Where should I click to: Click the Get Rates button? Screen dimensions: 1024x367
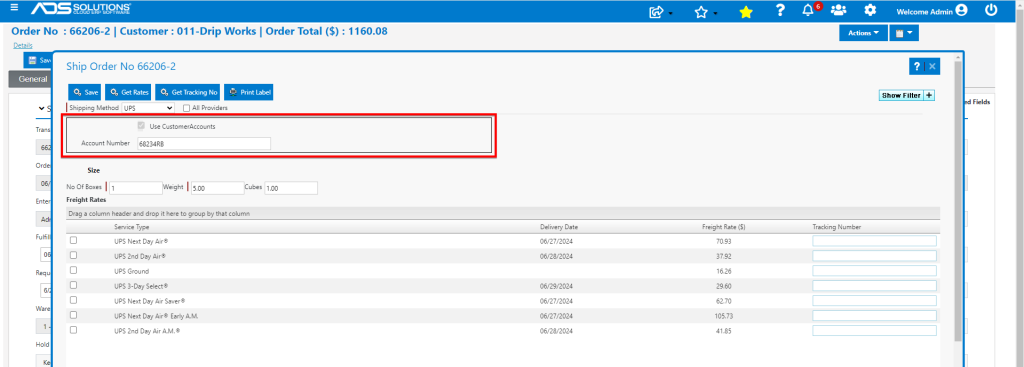[x=129, y=93]
